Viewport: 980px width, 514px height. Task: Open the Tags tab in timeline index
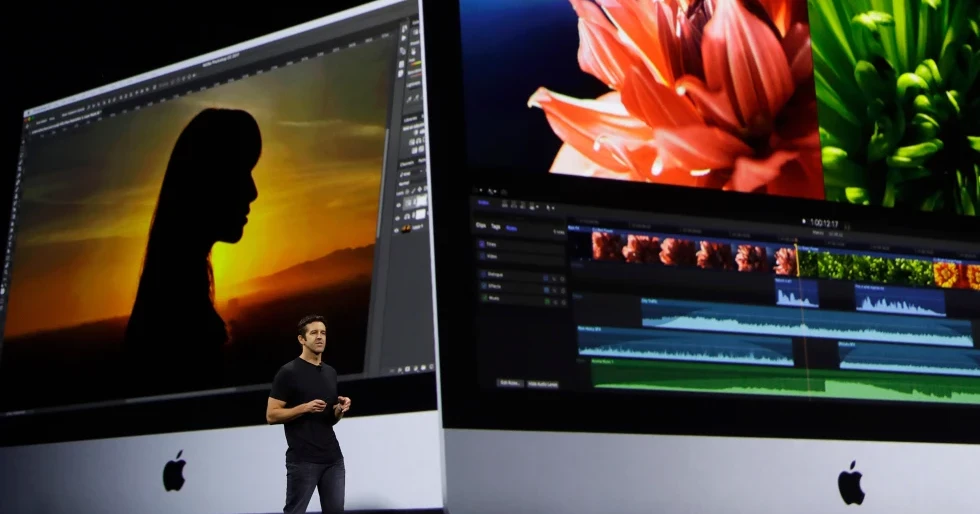[496, 226]
